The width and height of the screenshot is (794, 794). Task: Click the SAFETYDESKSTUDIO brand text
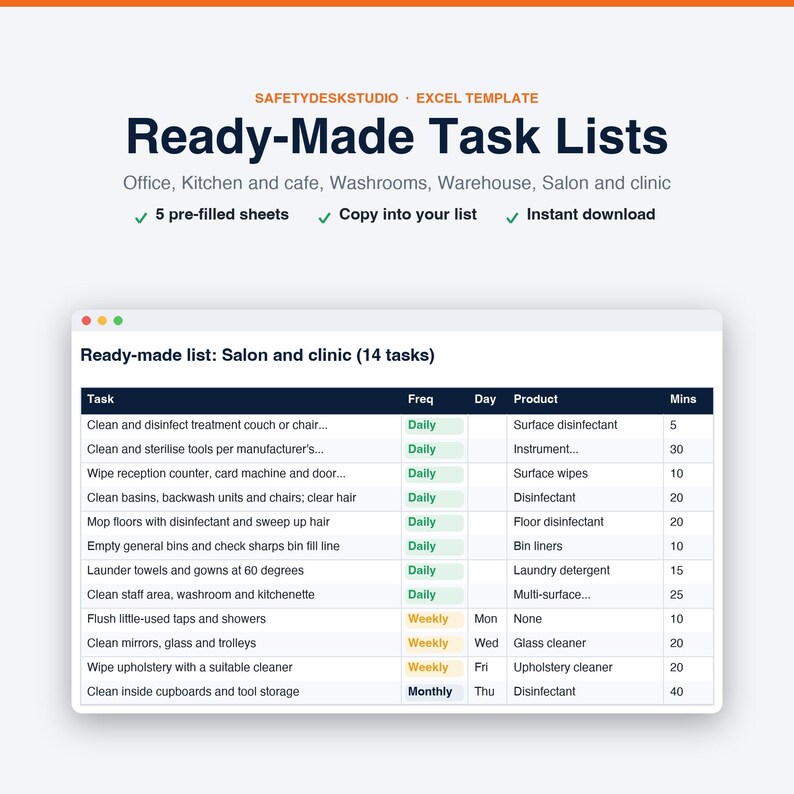(x=326, y=98)
